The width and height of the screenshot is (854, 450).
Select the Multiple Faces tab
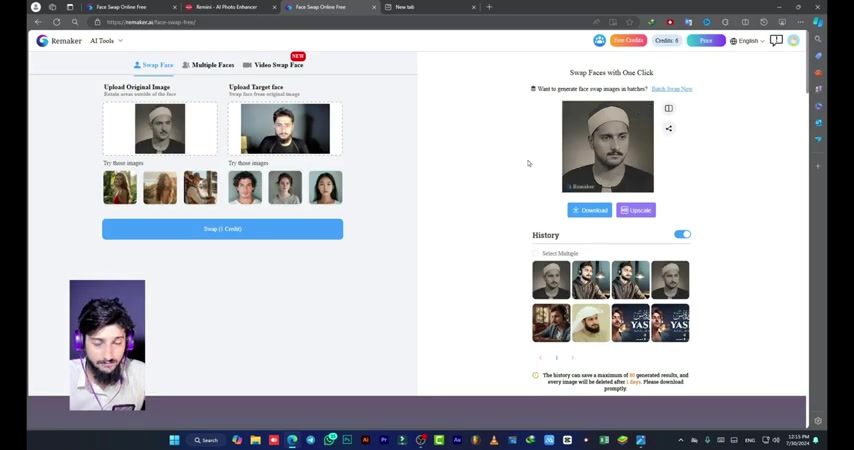tap(208, 65)
